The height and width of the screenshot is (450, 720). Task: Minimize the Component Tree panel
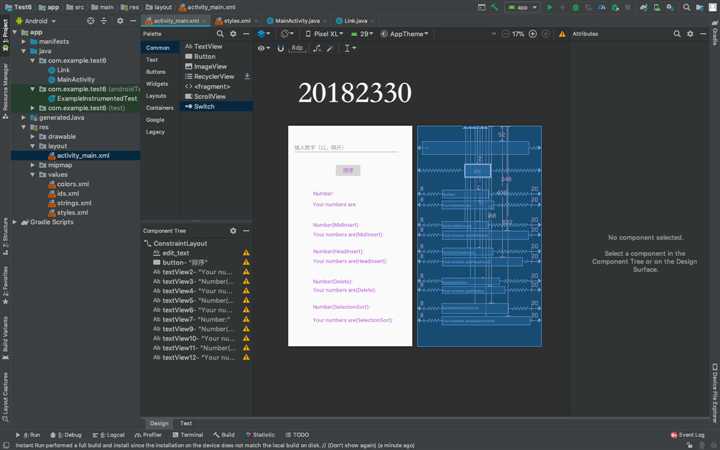tap(246, 231)
